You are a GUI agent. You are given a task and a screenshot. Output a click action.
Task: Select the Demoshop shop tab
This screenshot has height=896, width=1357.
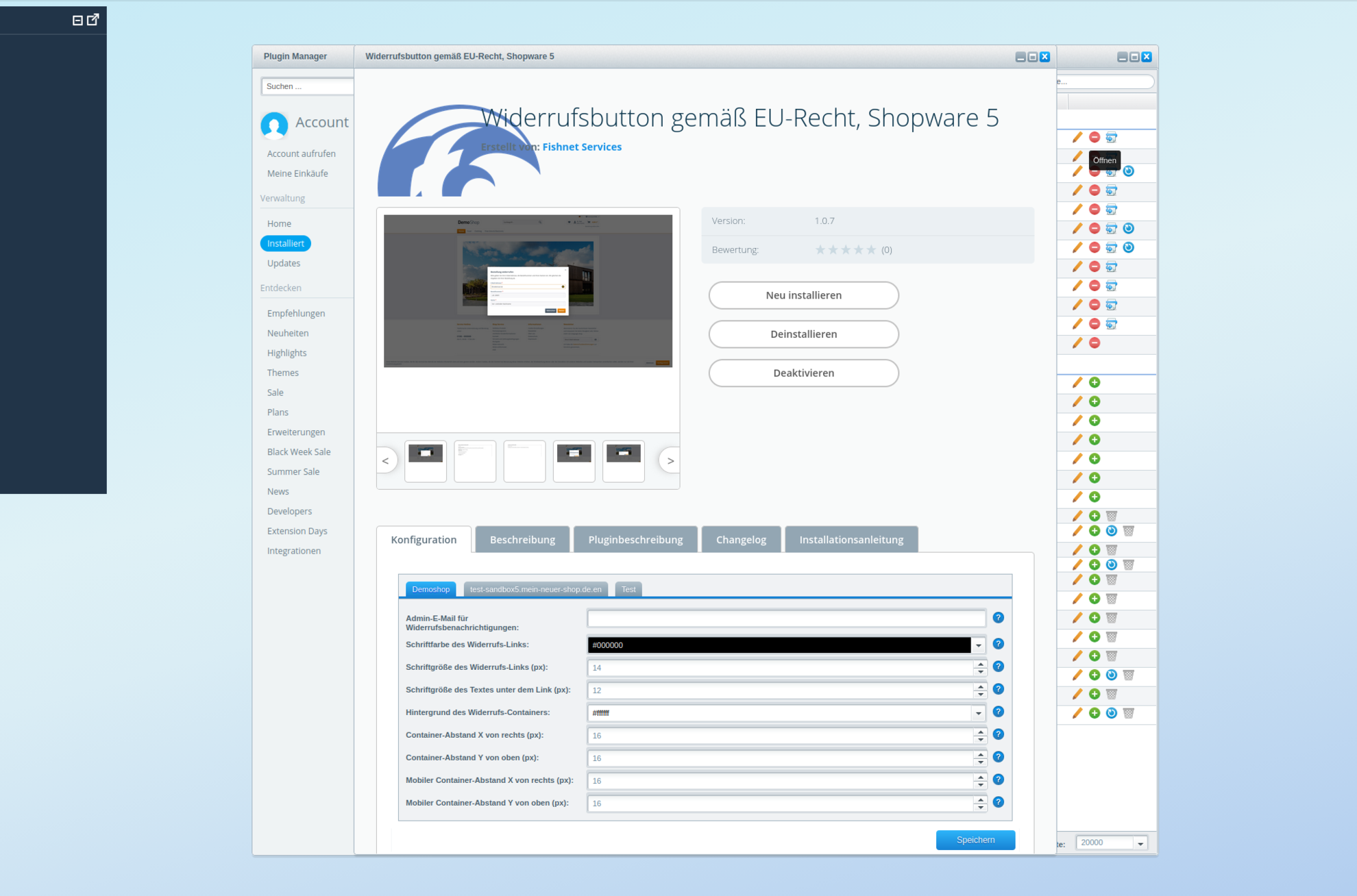coord(430,589)
